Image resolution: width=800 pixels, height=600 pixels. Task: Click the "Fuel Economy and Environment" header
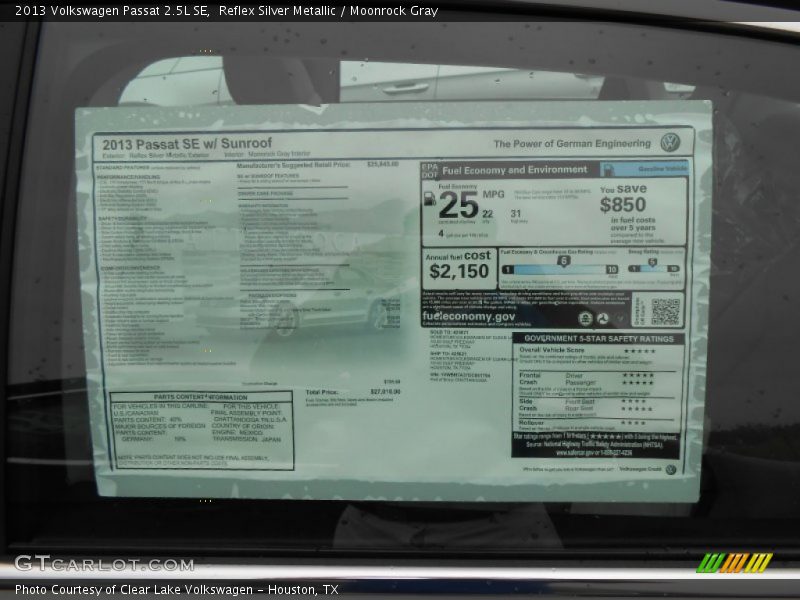click(515, 170)
